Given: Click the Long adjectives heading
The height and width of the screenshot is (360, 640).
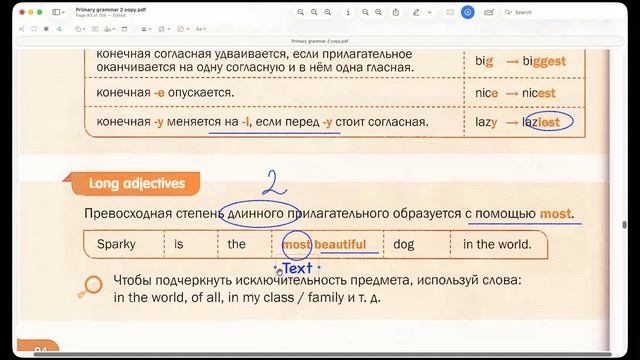Looking at the screenshot, I should click(x=137, y=183).
